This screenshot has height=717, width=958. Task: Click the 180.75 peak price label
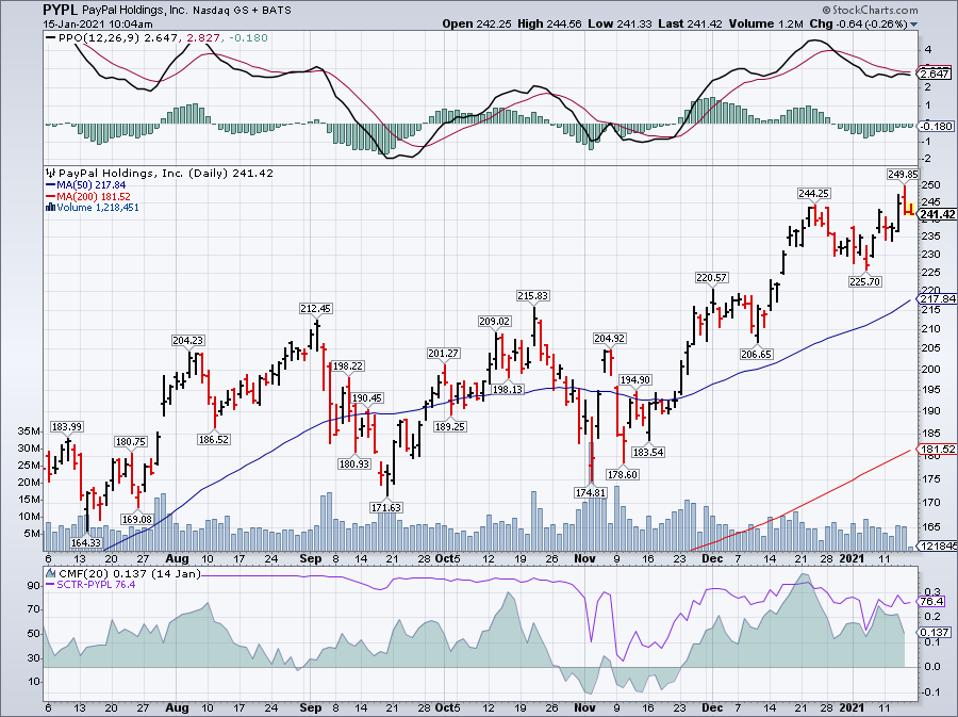[131, 442]
